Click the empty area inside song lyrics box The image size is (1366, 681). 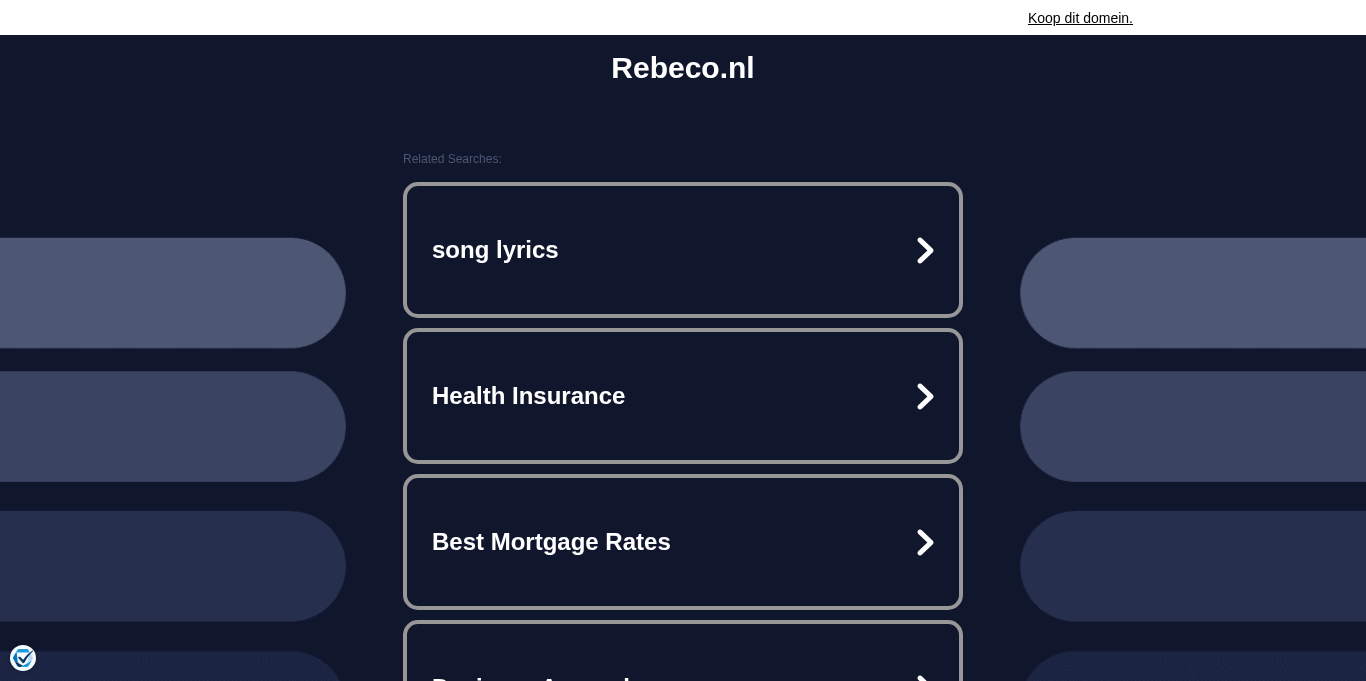click(740, 250)
